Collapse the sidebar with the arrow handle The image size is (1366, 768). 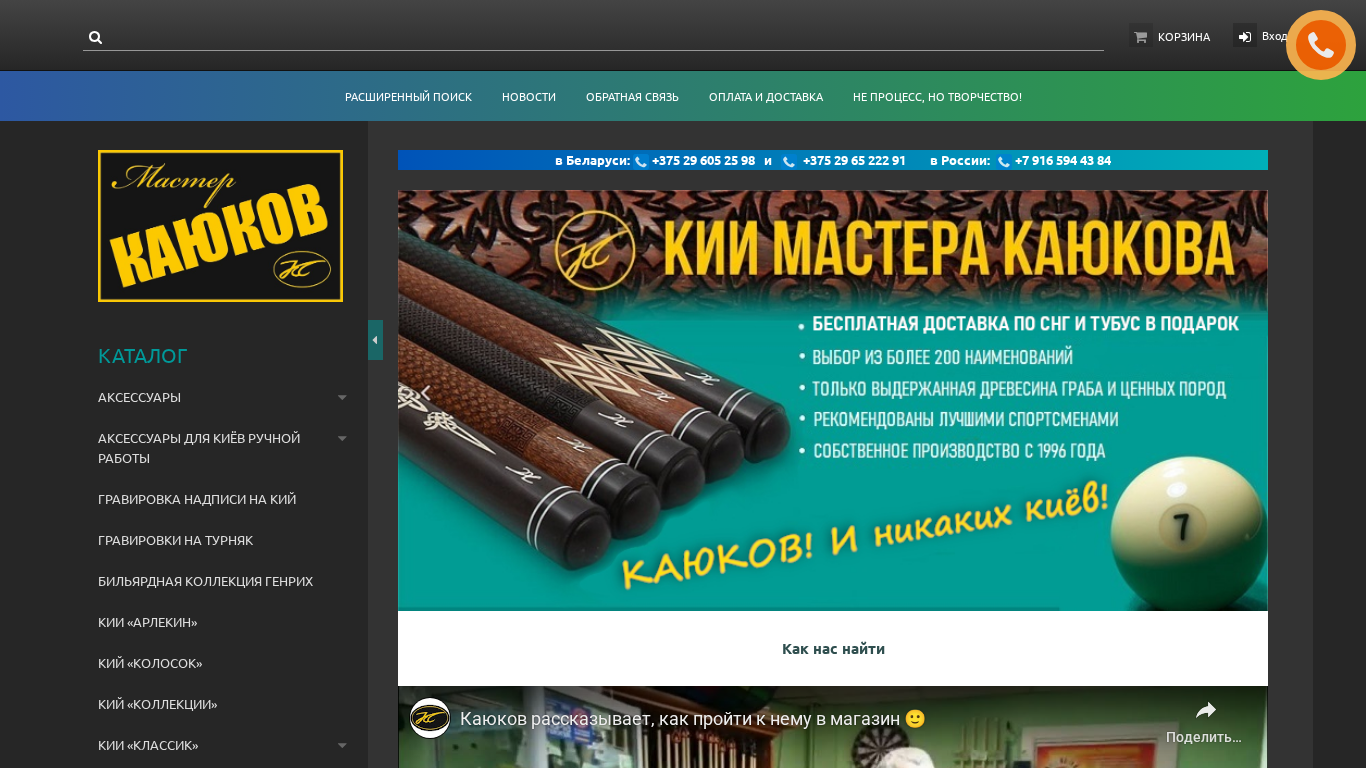(x=375, y=340)
